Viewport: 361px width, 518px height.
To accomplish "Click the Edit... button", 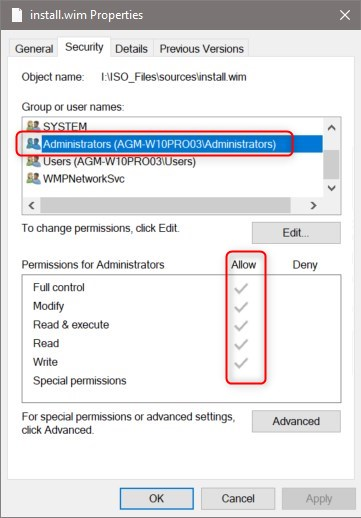I will 296,233.
